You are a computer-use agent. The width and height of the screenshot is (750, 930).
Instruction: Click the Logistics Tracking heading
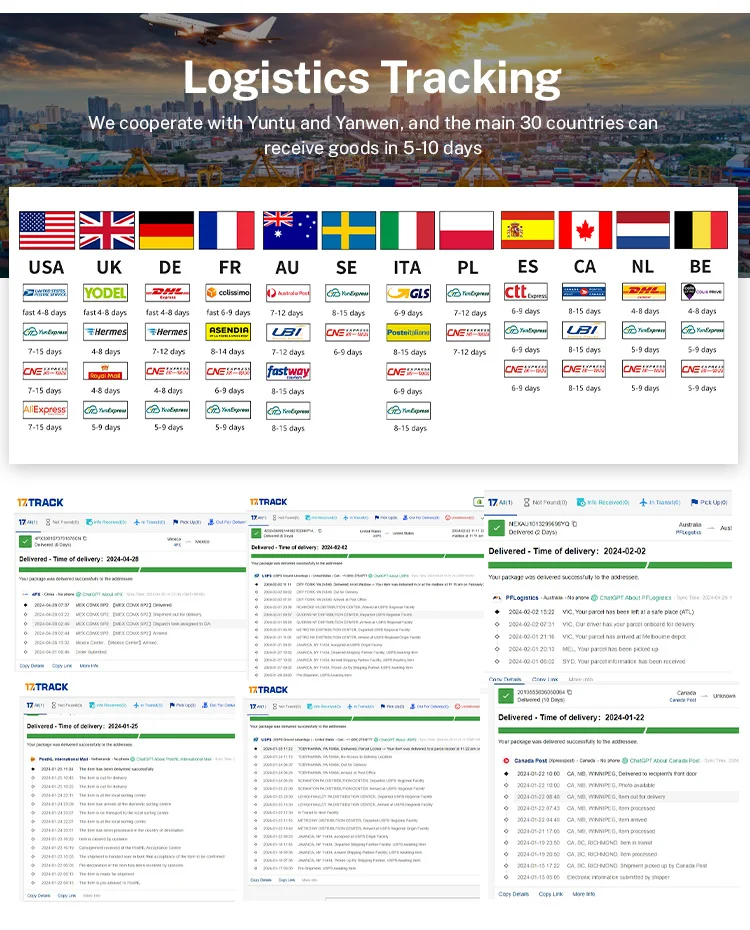372,78
